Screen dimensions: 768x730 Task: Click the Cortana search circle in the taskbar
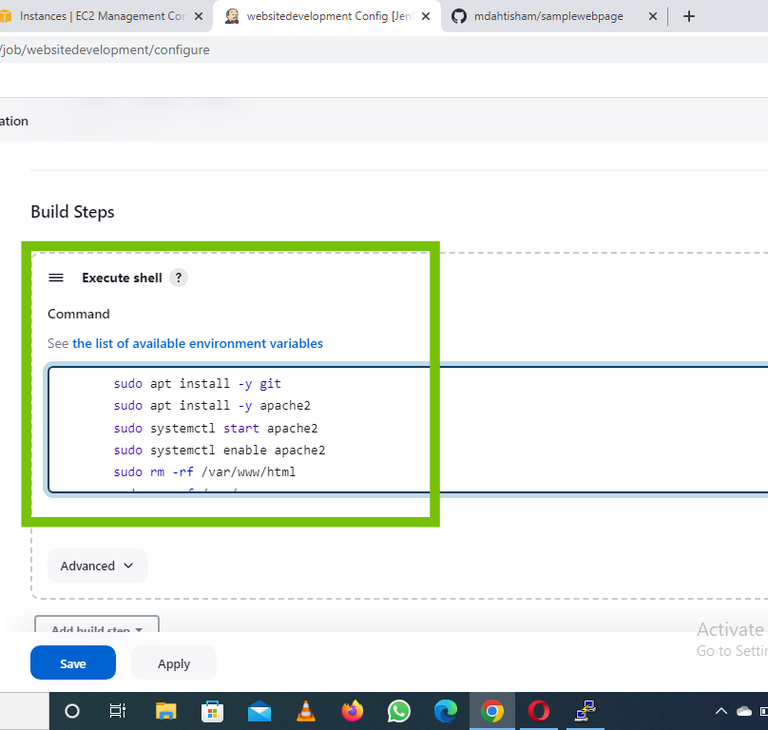tap(72, 711)
